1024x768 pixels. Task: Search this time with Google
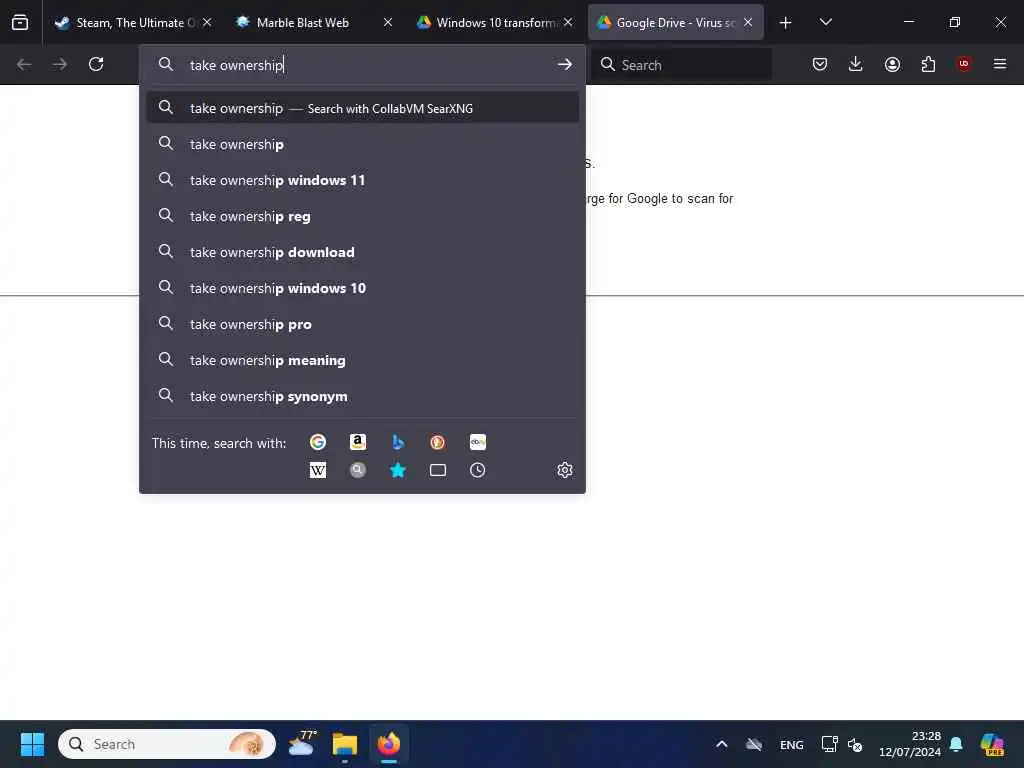[x=318, y=442]
